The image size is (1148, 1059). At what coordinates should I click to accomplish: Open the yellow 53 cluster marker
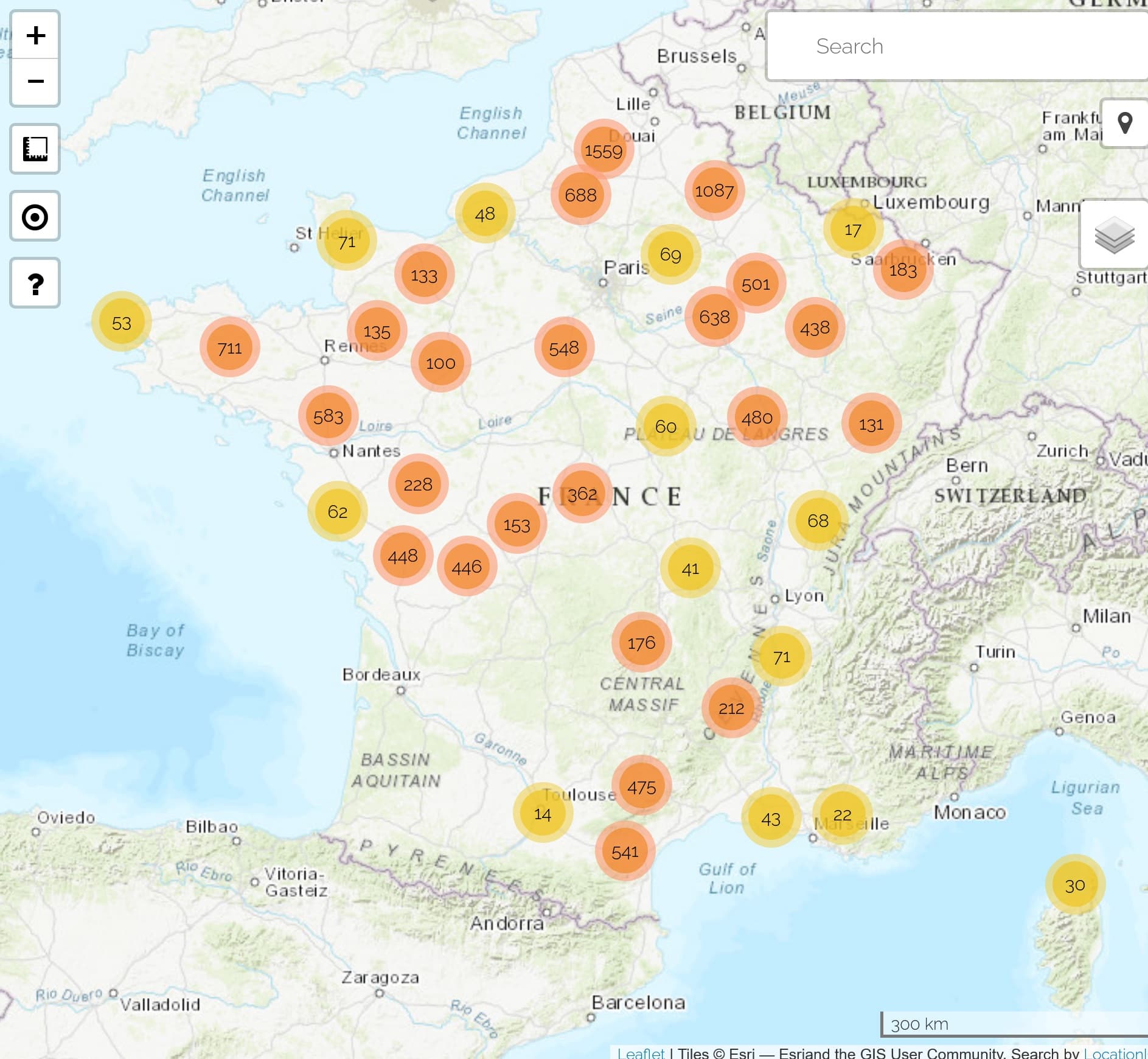pyautogui.click(x=121, y=323)
